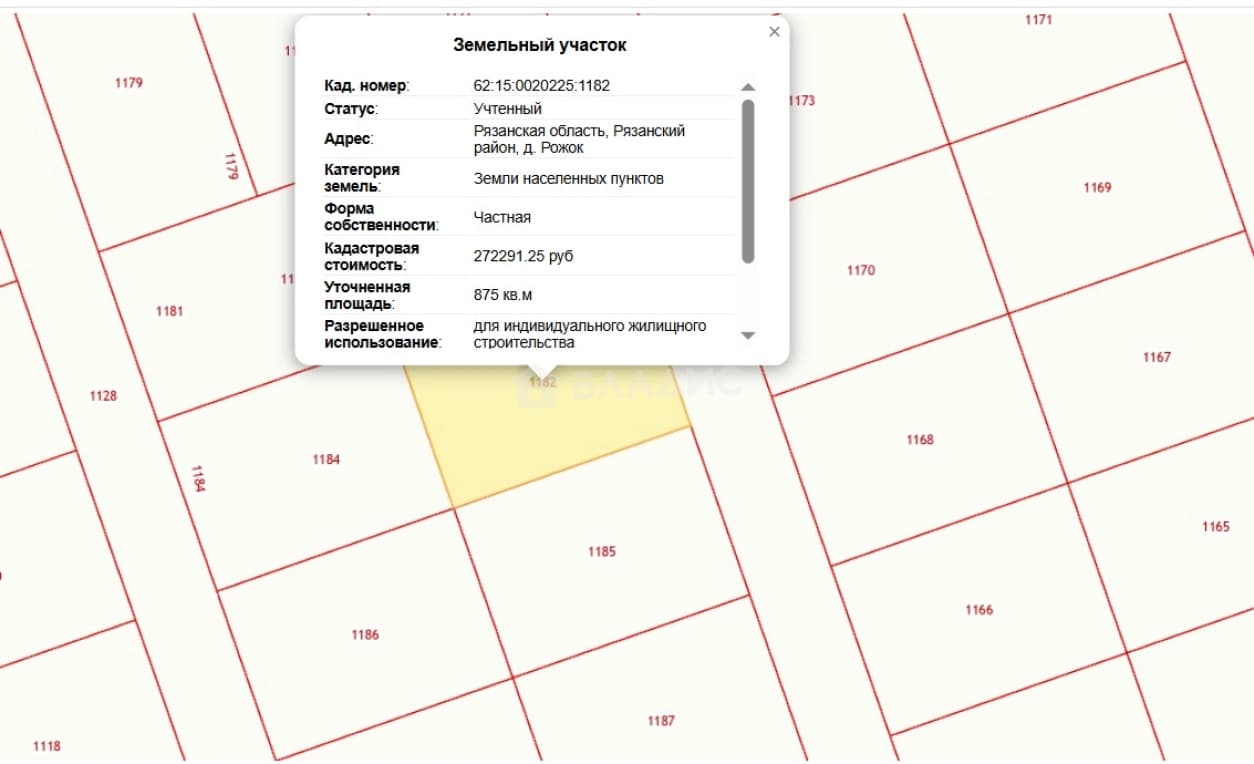Select parcel 1168 on map
This screenshot has width=1254, height=764.
(x=920, y=440)
